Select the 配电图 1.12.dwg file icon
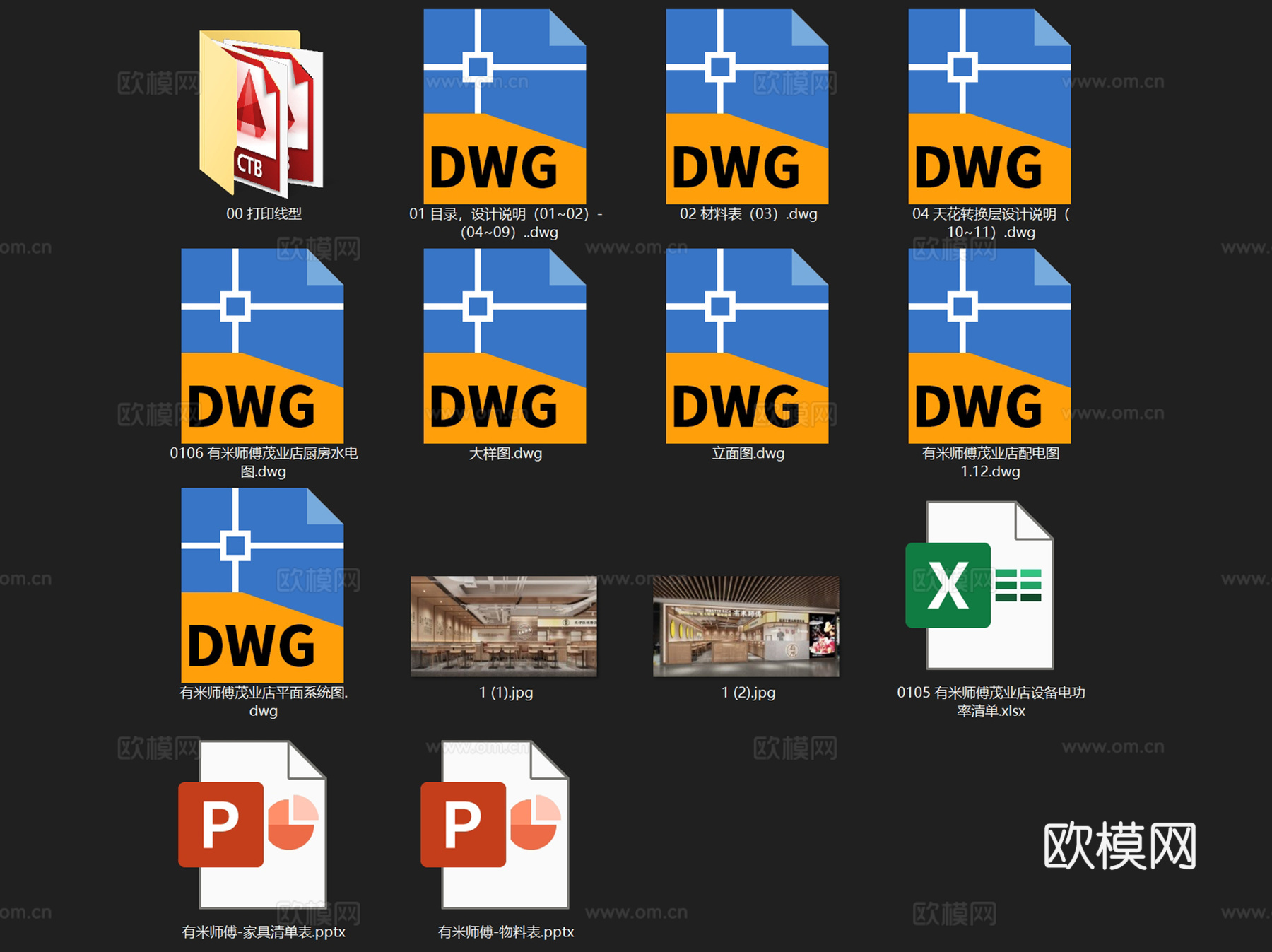 pos(989,346)
